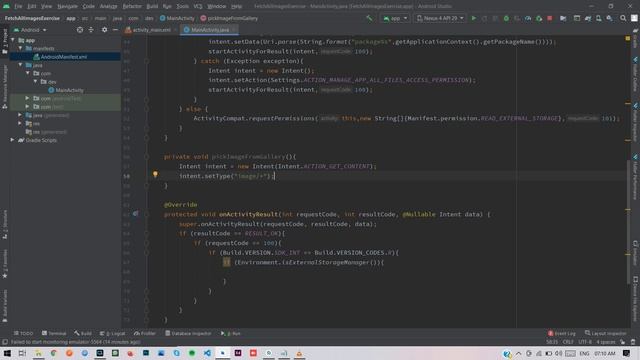Select AndroidManifest.xml in project tree
Viewport: 640px width, 360px height.
click(x=64, y=57)
